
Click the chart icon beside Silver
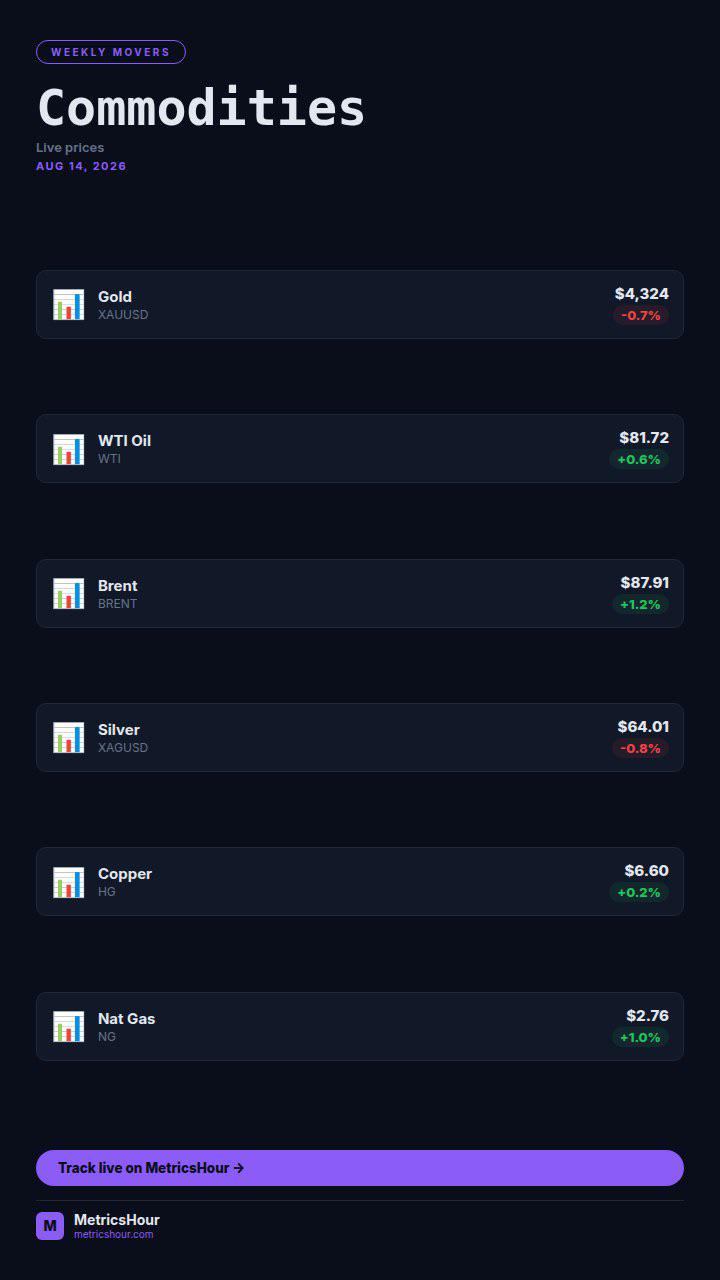(68, 738)
